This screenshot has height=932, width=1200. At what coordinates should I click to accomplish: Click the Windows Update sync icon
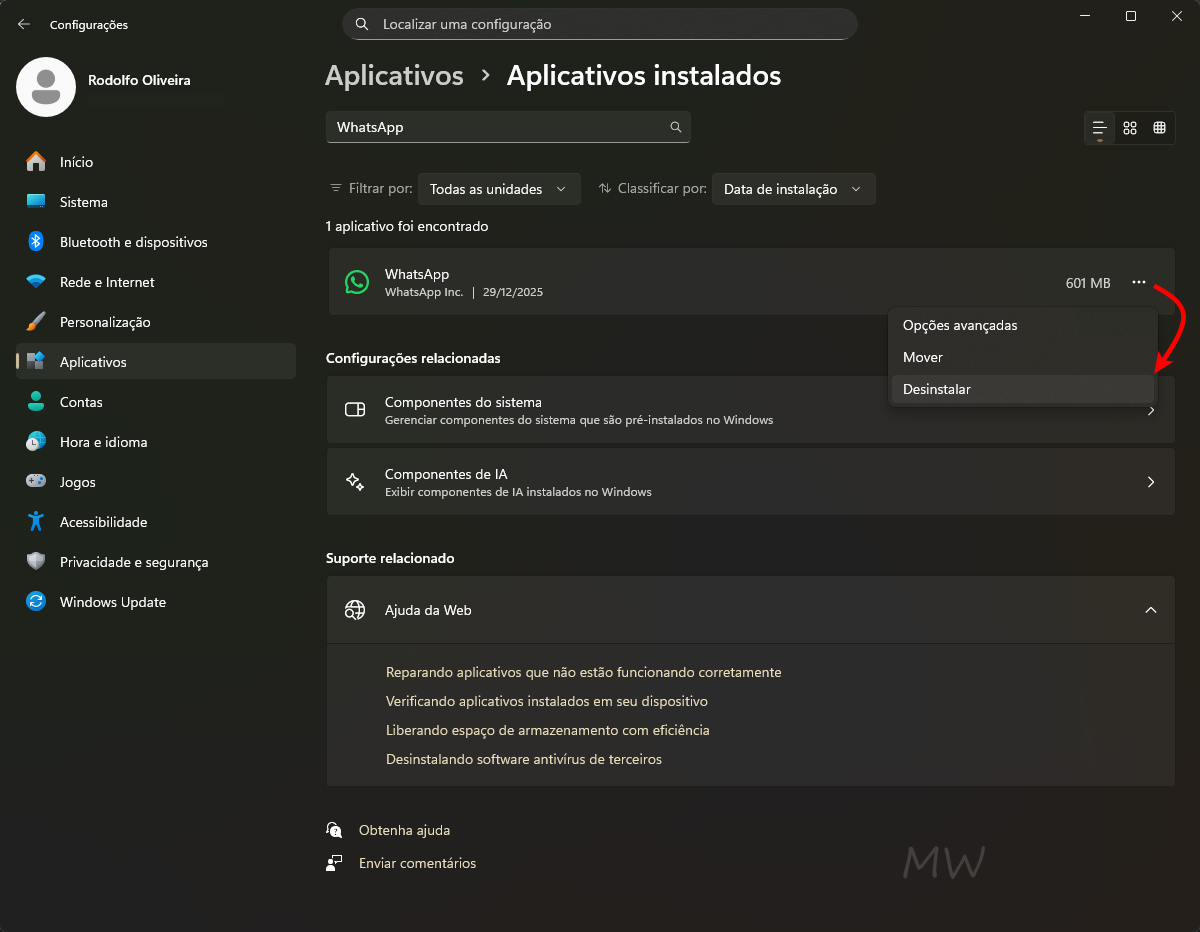[x=36, y=602]
